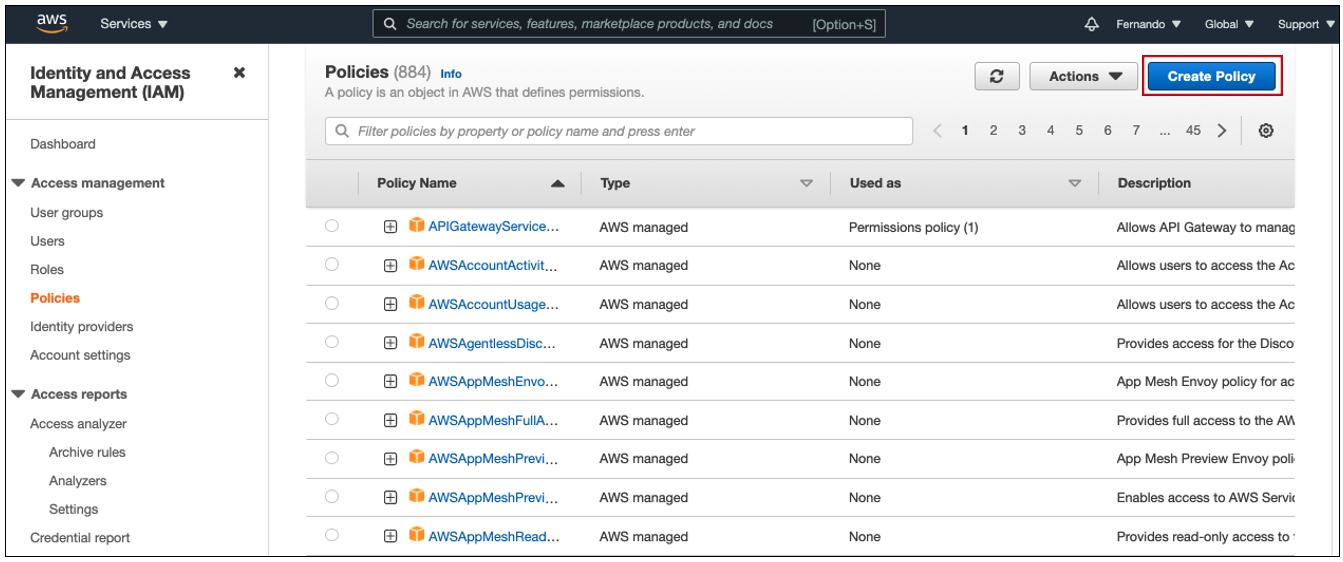Open the Support dropdown menu
Viewport: 1343px width, 562px height.
tap(1306, 24)
